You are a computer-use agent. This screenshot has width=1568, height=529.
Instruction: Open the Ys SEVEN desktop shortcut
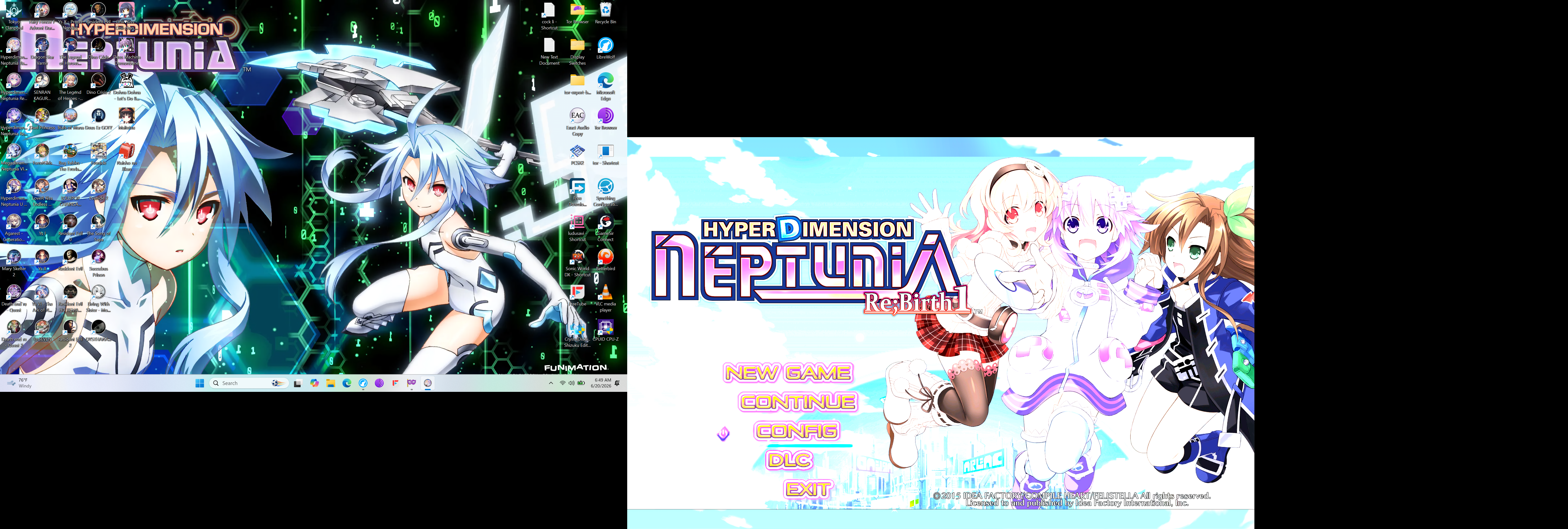pos(42,331)
